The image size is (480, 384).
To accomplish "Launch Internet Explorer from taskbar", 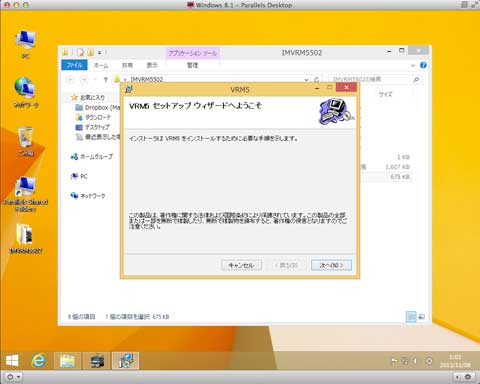I will [x=39, y=361].
